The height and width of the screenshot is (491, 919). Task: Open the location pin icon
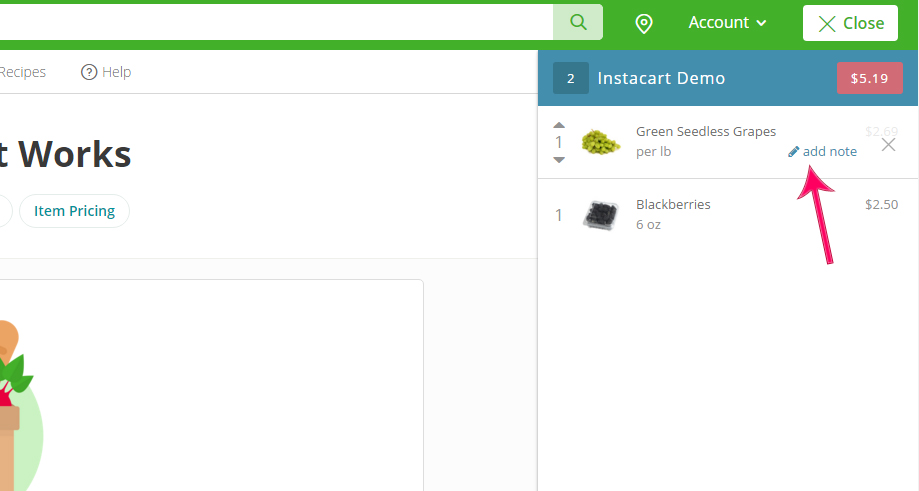[x=644, y=23]
